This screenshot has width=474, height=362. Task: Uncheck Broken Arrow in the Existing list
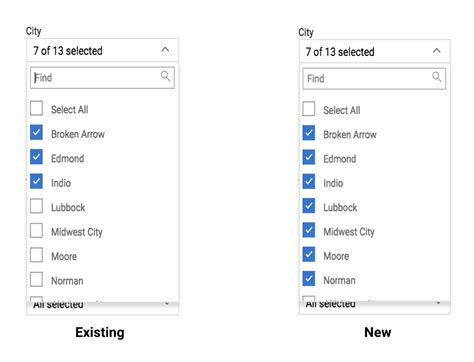(x=36, y=133)
